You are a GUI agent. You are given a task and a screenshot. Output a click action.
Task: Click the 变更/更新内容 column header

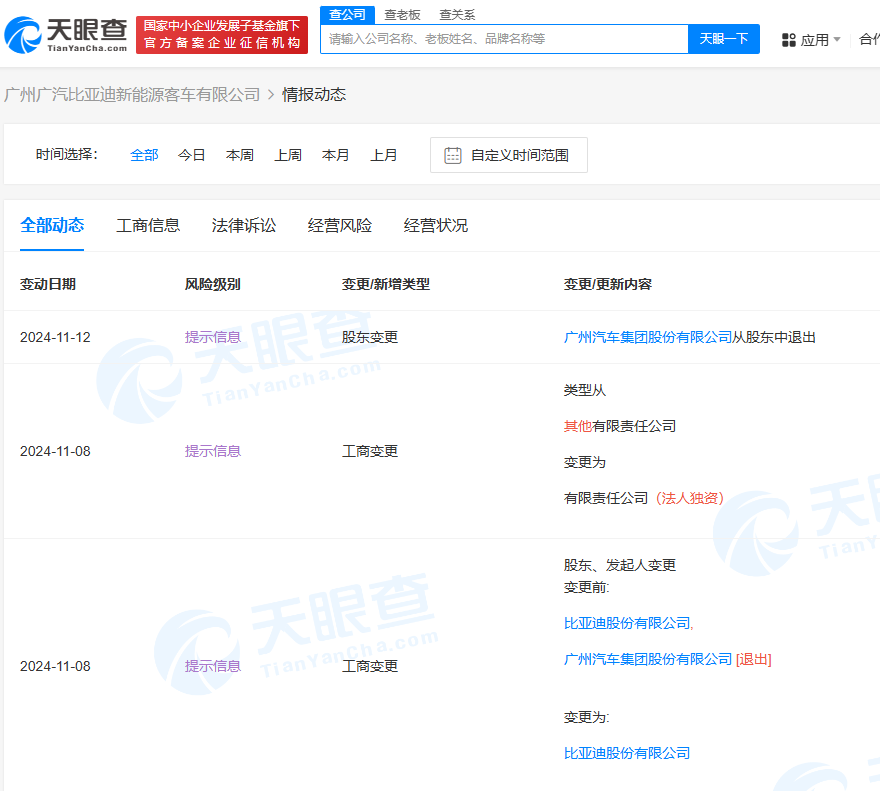[x=608, y=284]
